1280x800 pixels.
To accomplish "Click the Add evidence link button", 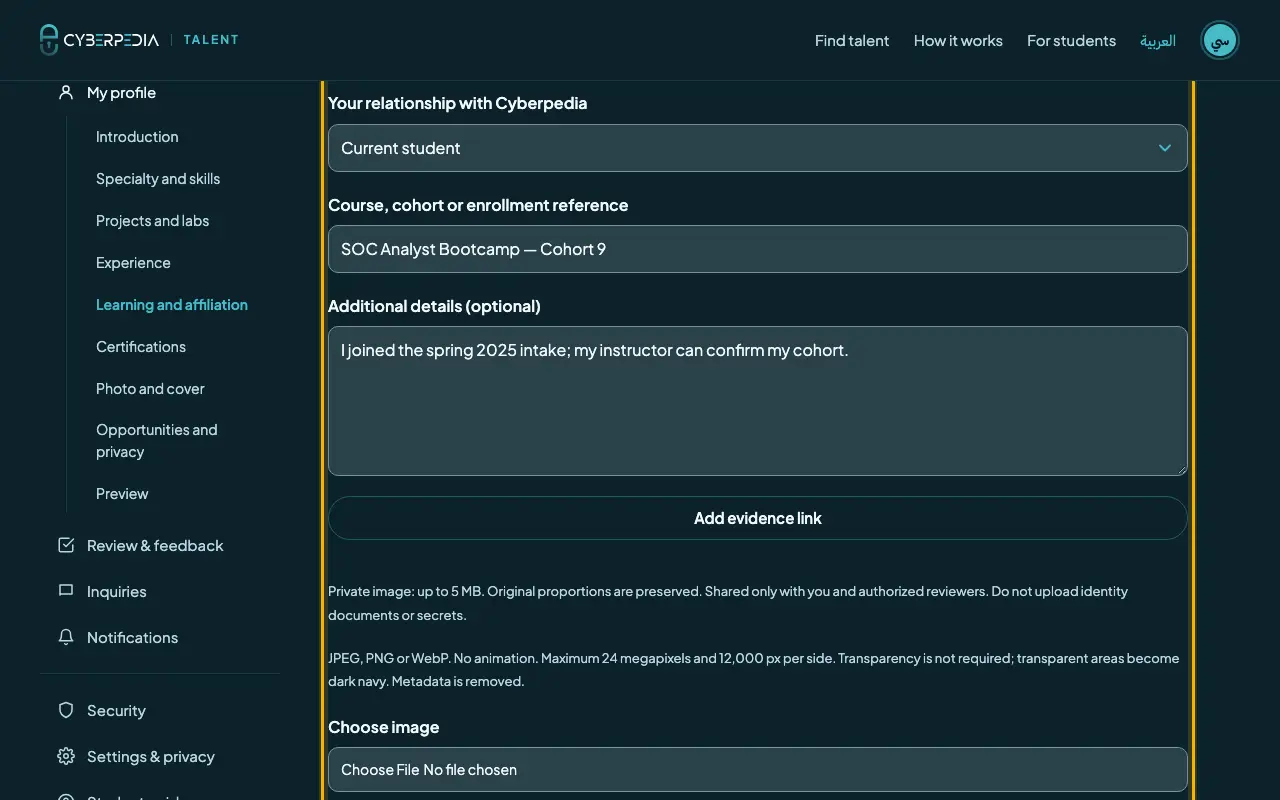I will 758,518.
